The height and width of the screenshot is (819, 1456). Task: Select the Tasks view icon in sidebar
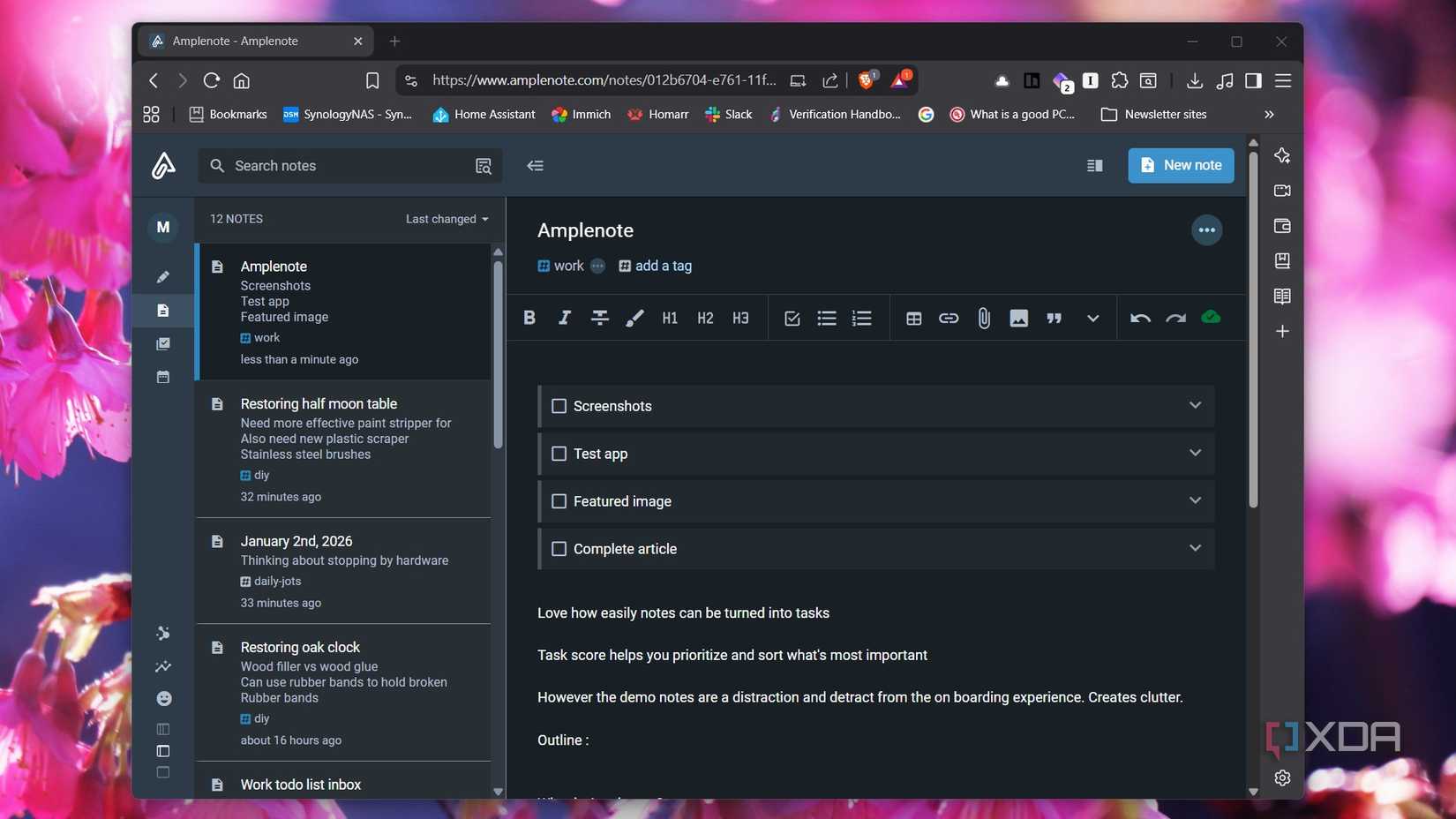coord(162,344)
